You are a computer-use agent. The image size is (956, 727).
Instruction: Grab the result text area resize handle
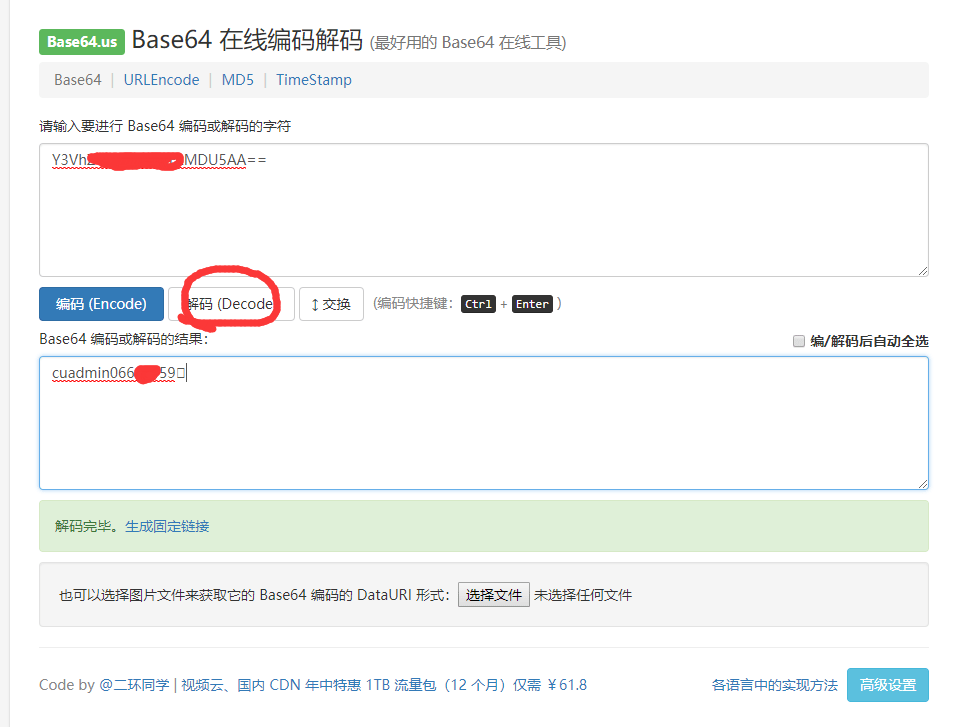tap(922, 483)
